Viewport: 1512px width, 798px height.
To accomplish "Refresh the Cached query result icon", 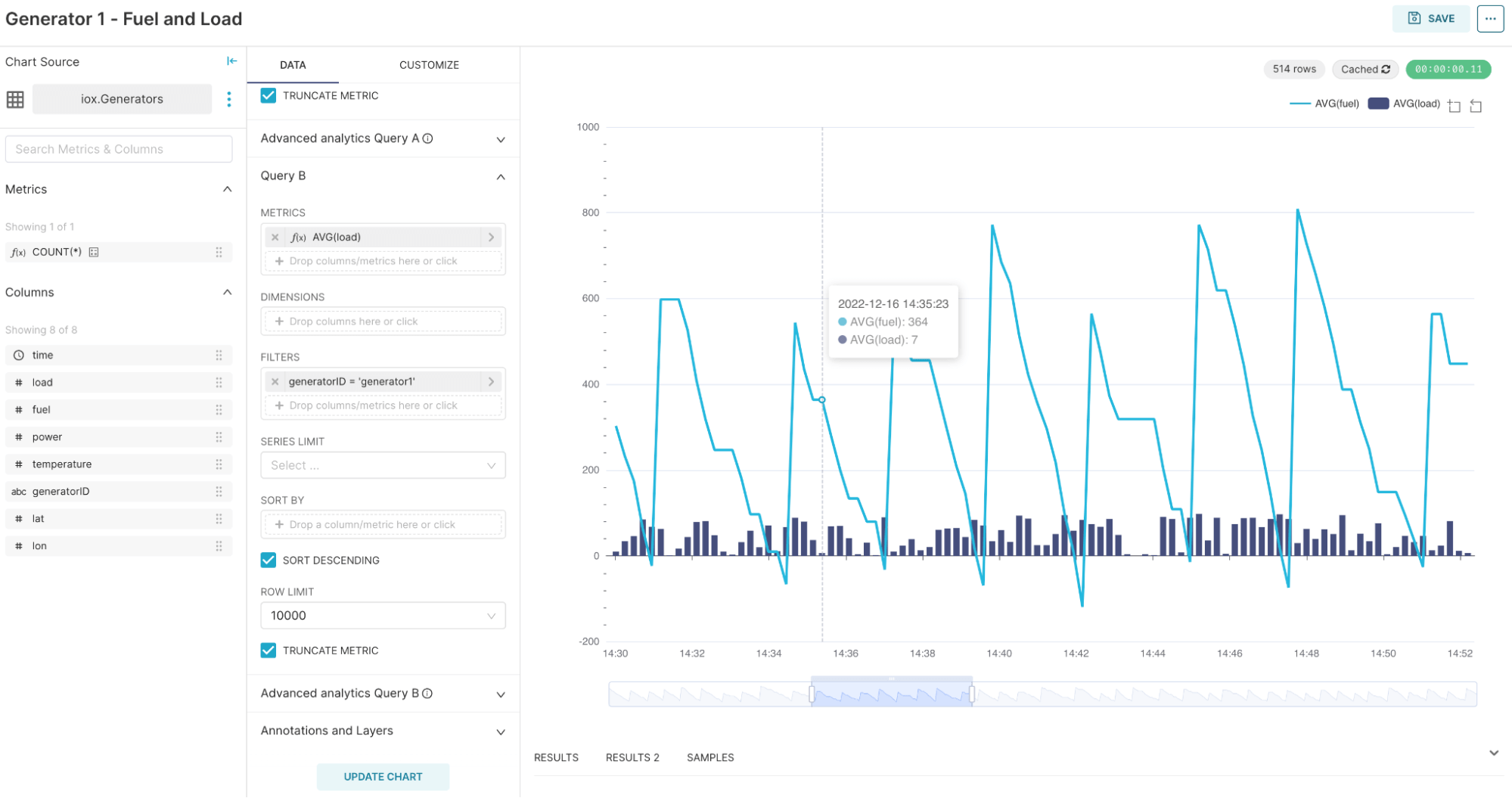I will tap(1386, 70).
